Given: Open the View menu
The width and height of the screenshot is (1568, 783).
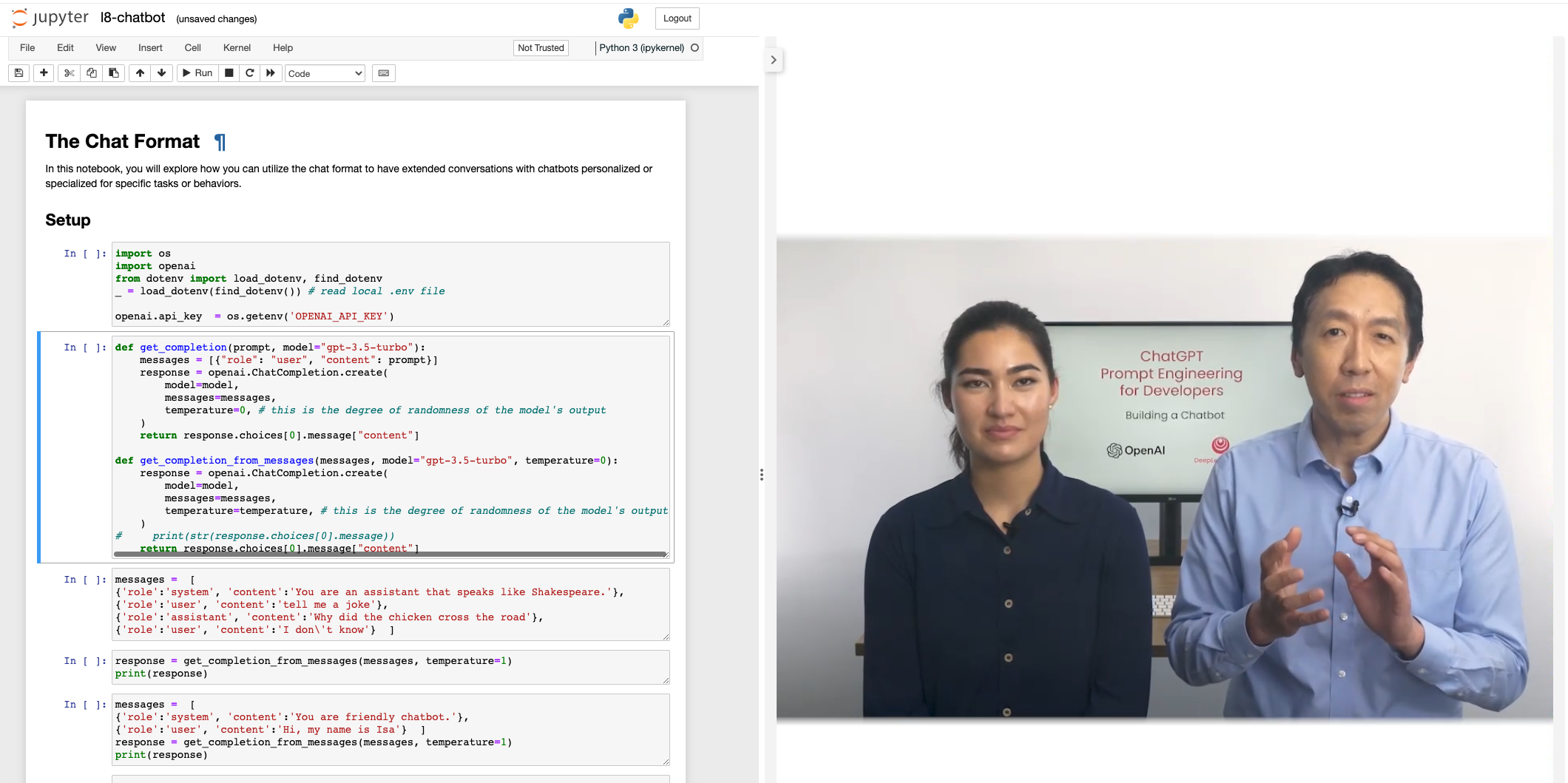Looking at the screenshot, I should [106, 48].
